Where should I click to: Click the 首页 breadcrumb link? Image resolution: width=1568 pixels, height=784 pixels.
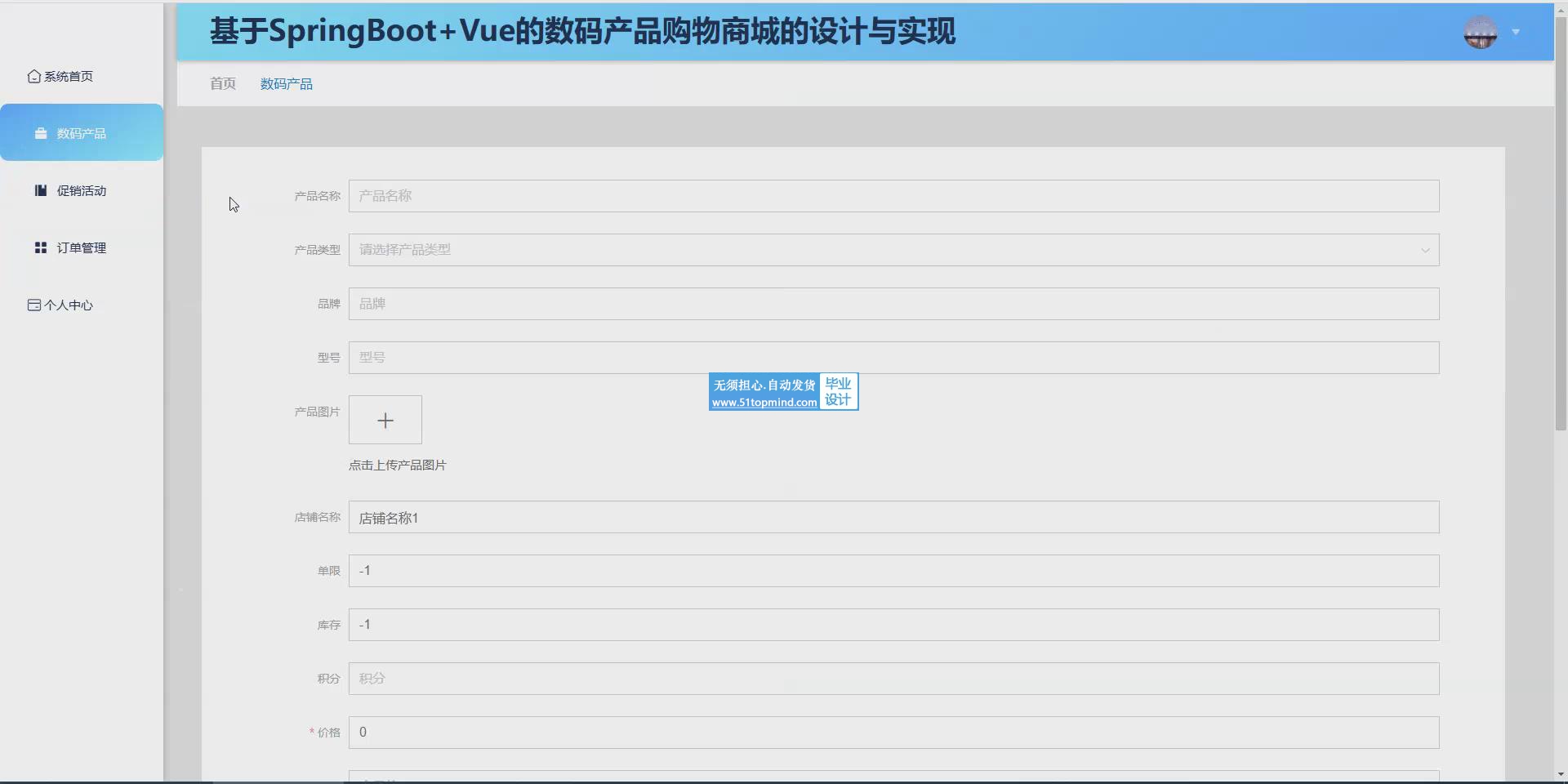click(223, 83)
